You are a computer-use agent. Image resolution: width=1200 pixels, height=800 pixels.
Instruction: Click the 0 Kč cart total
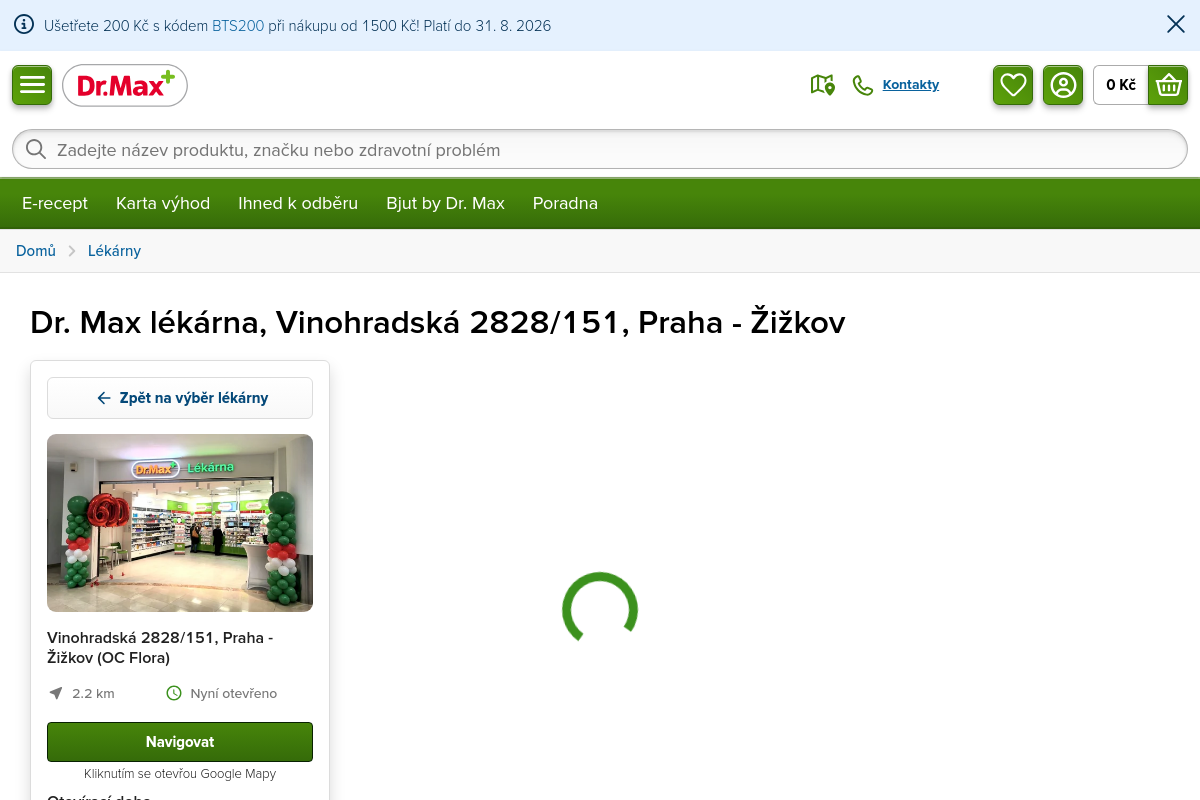click(1121, 85)
